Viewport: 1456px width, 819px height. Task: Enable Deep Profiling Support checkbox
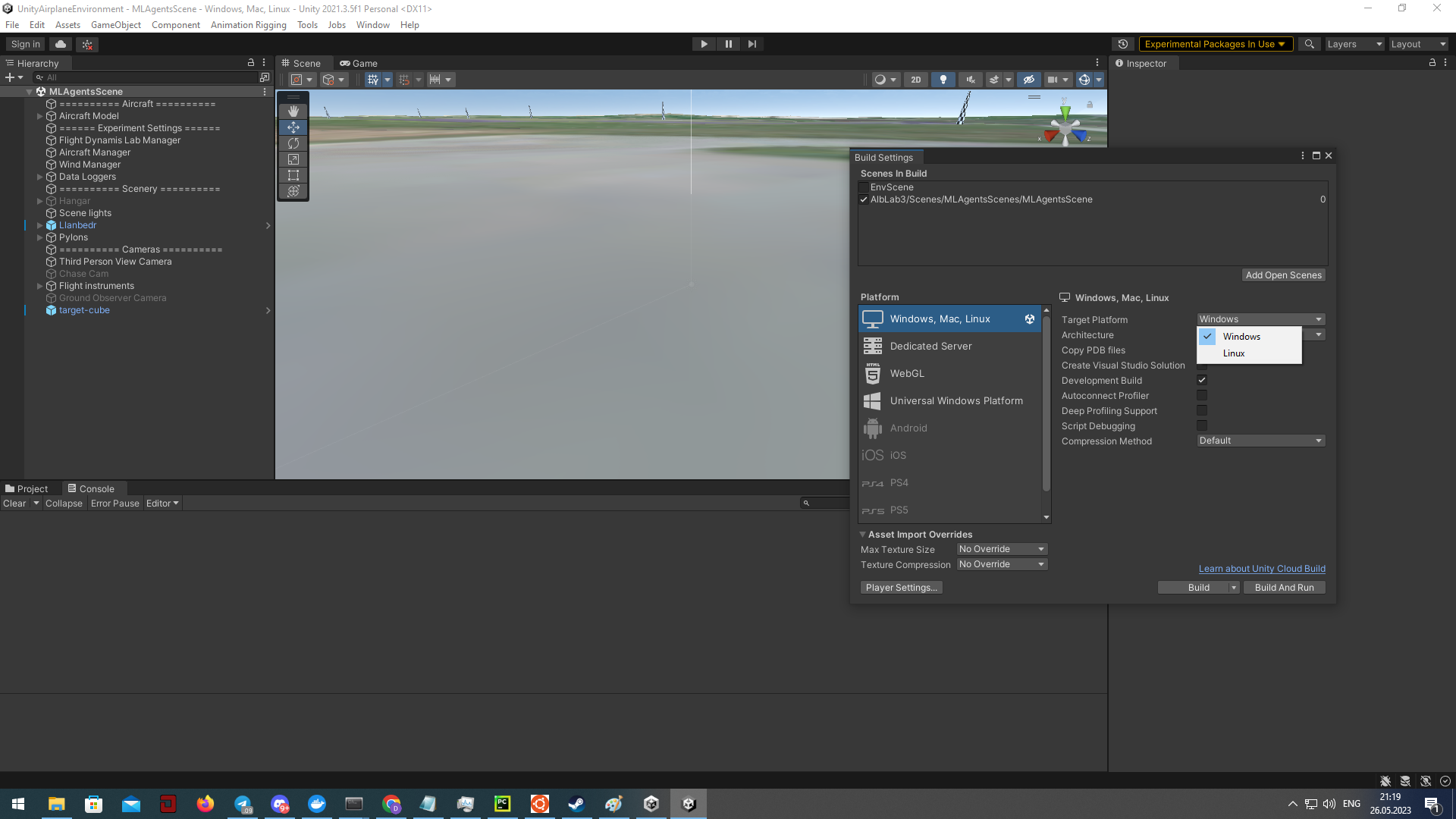[x=1202, y=410]
